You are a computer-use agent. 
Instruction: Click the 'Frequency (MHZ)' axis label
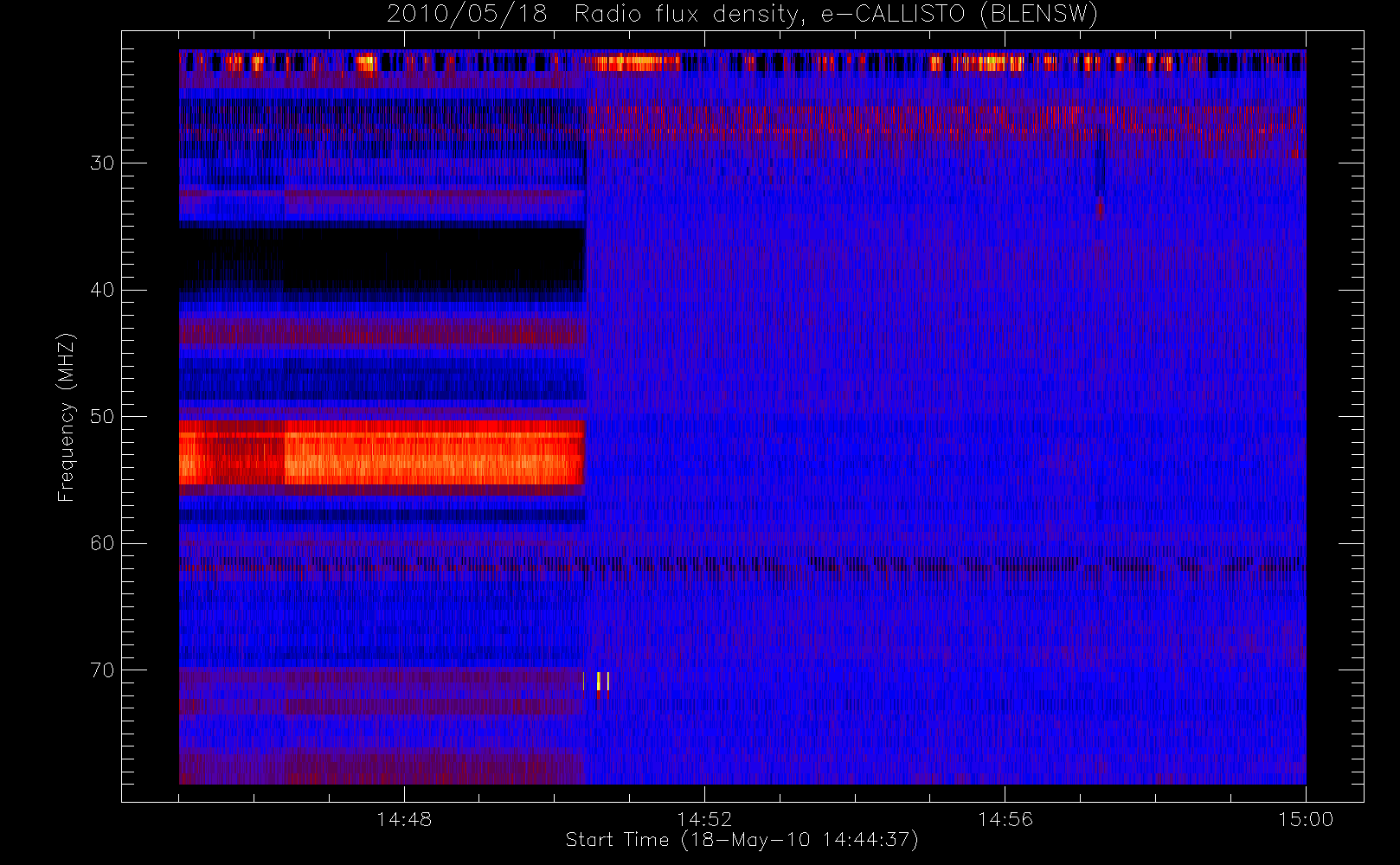click(x=66, y=417)
